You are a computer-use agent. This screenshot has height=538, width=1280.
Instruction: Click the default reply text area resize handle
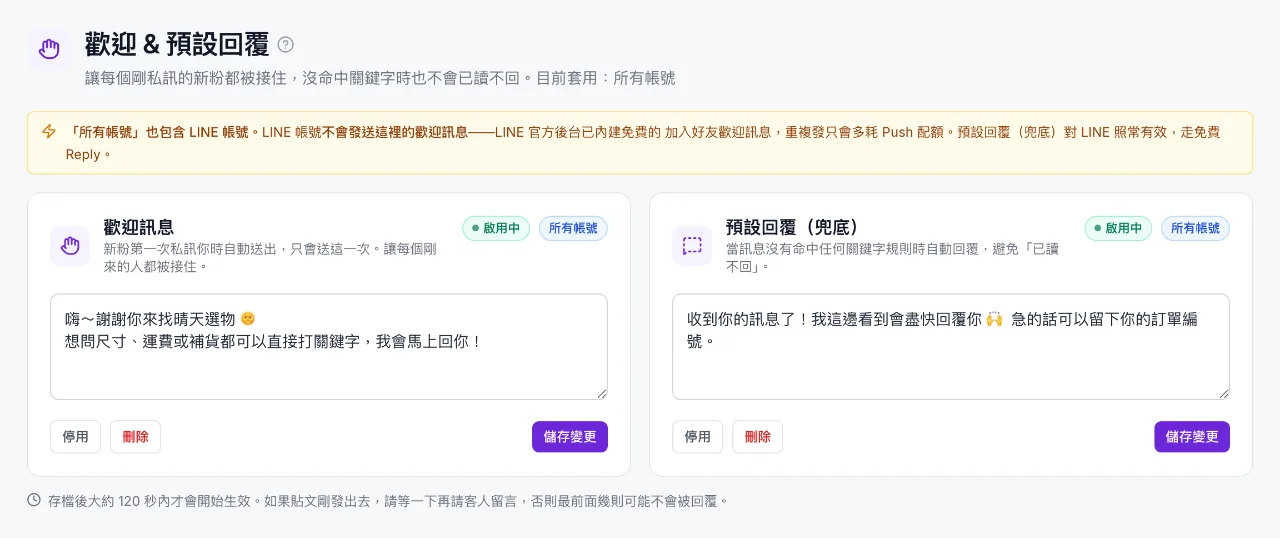click(1222, 392)
